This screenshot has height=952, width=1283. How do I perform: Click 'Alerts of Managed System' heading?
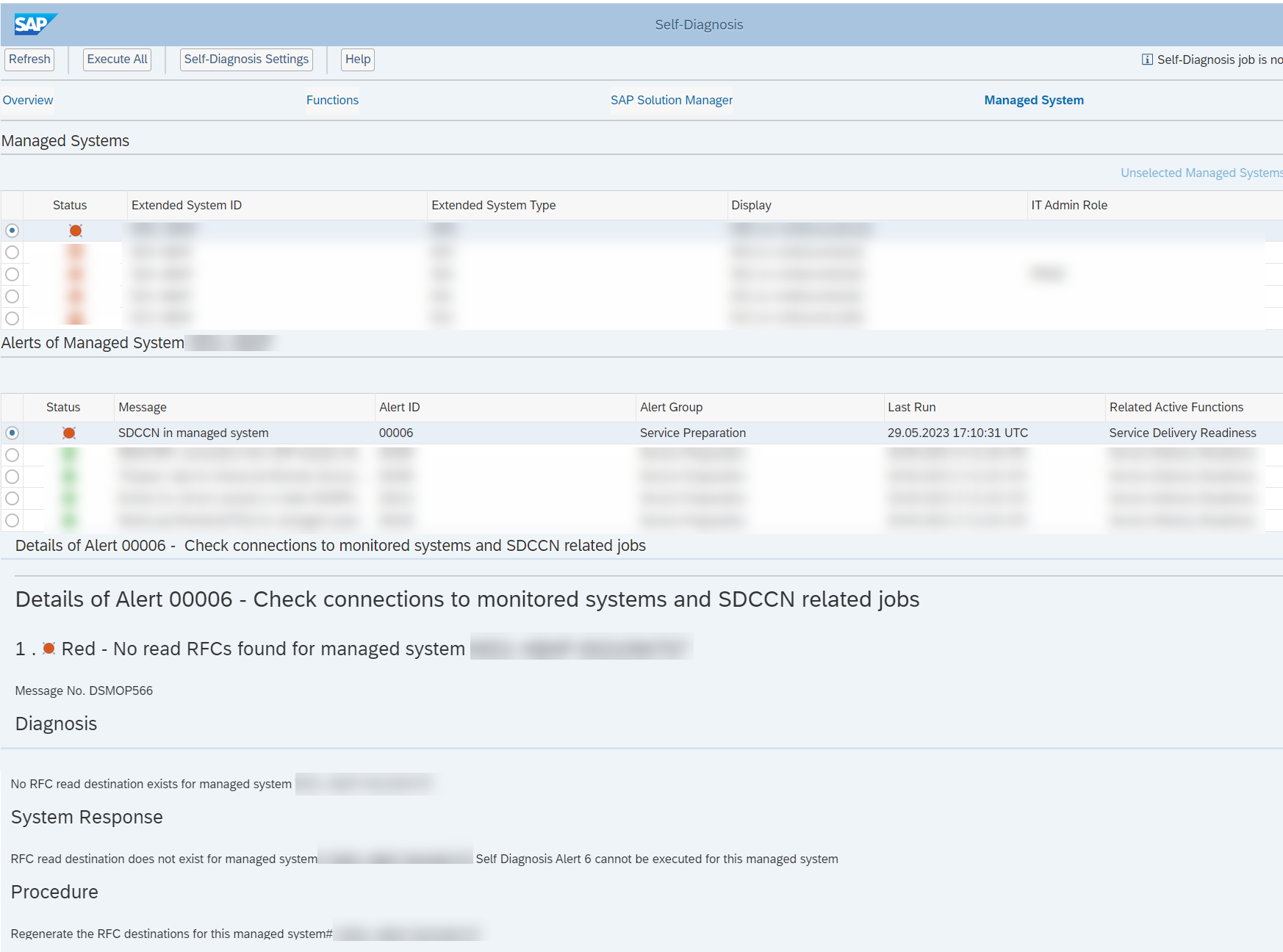coord(93,343)
